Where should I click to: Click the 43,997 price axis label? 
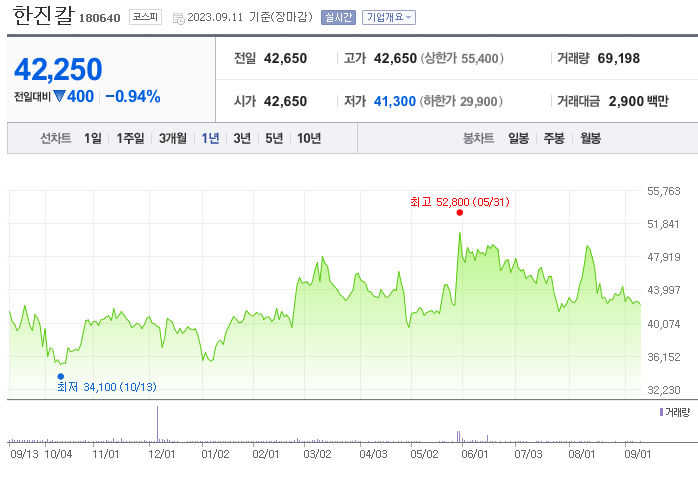click(664, 290)
